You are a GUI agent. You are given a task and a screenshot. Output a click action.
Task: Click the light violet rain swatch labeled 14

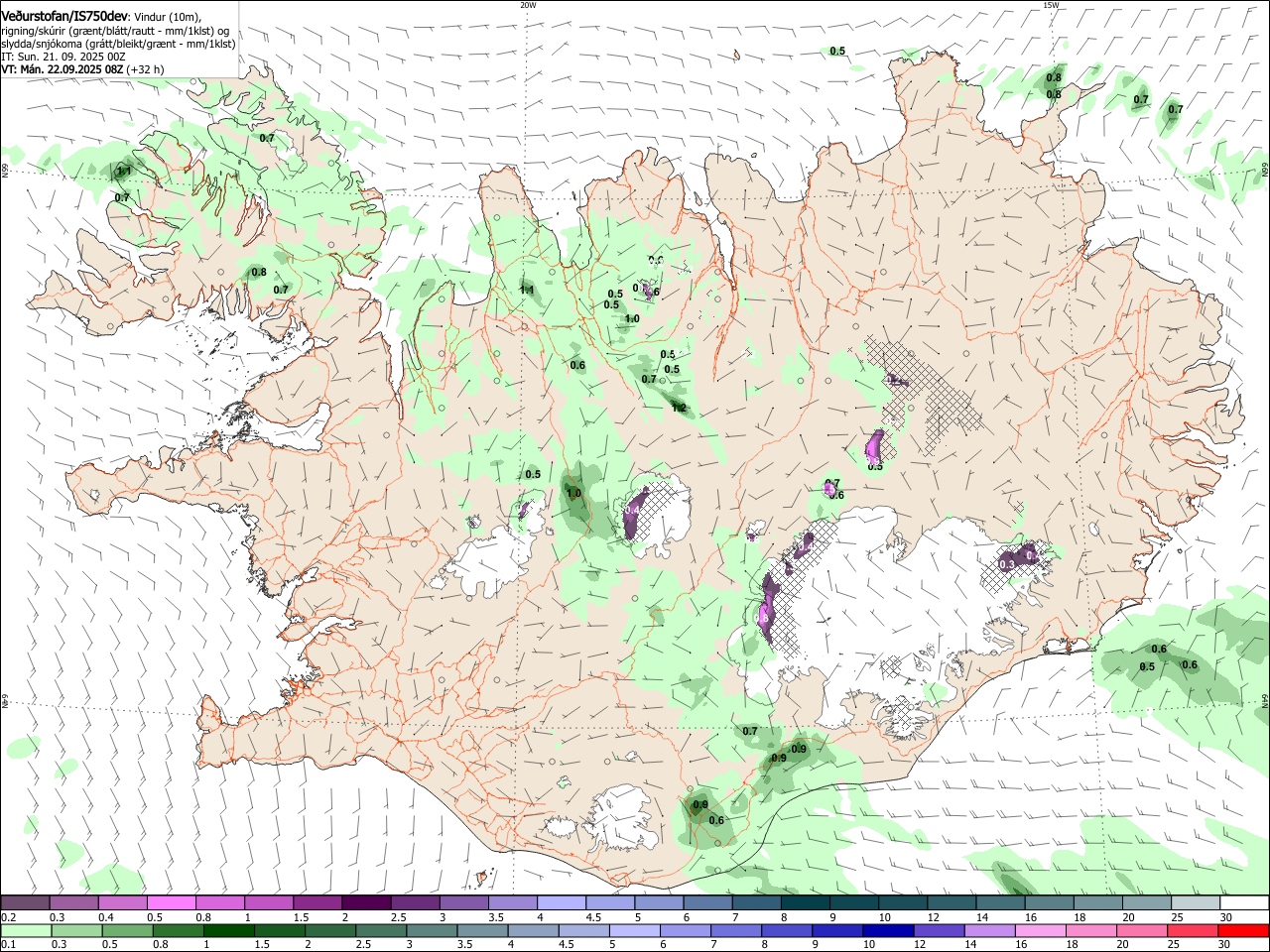(x=989, y=930)
